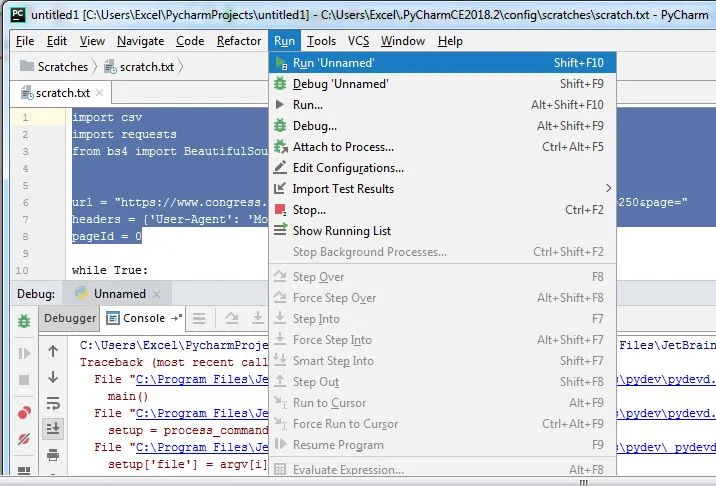This screenshot has width=716, height=486.
Task: Click the Run 'Unnamed' menu entry
Action: pyautogui.click(x=442, y=63)
